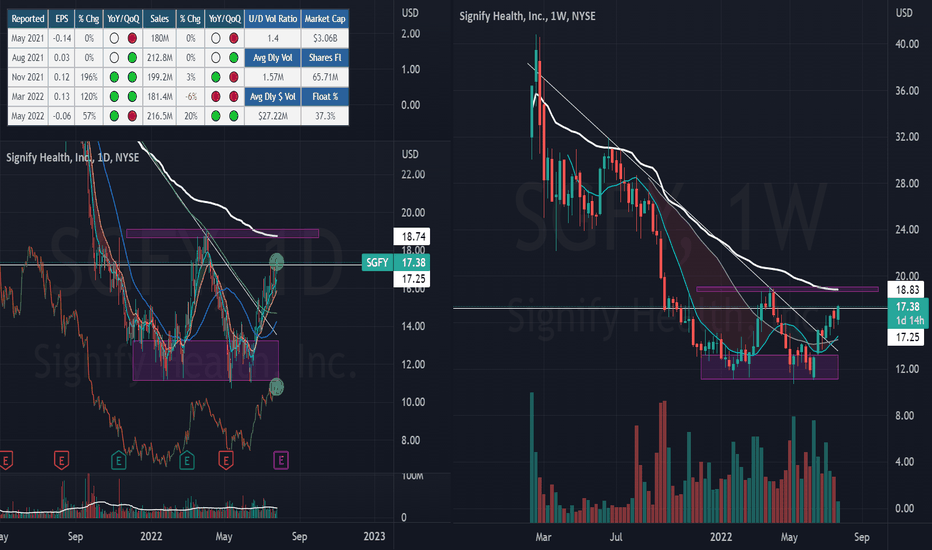The image size is (932, 550).
Task: Click the 65.71M shares float value
Action: 325,77
